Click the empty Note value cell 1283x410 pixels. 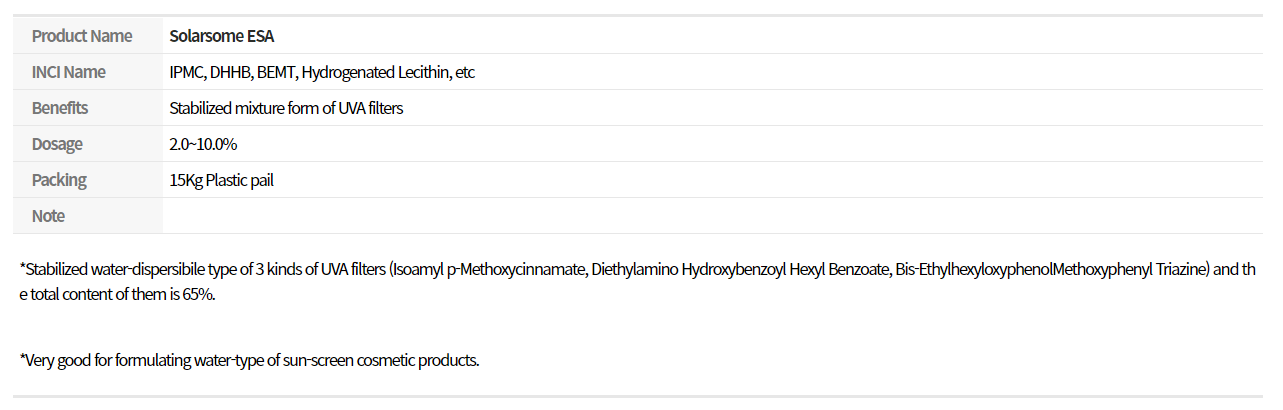tap(713, 216)
